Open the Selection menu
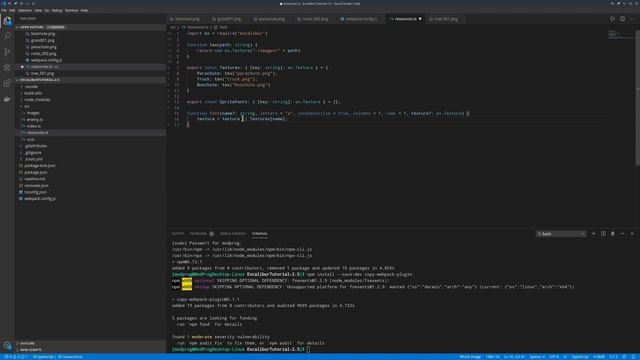The image size is (640, 360). (25, 11)
